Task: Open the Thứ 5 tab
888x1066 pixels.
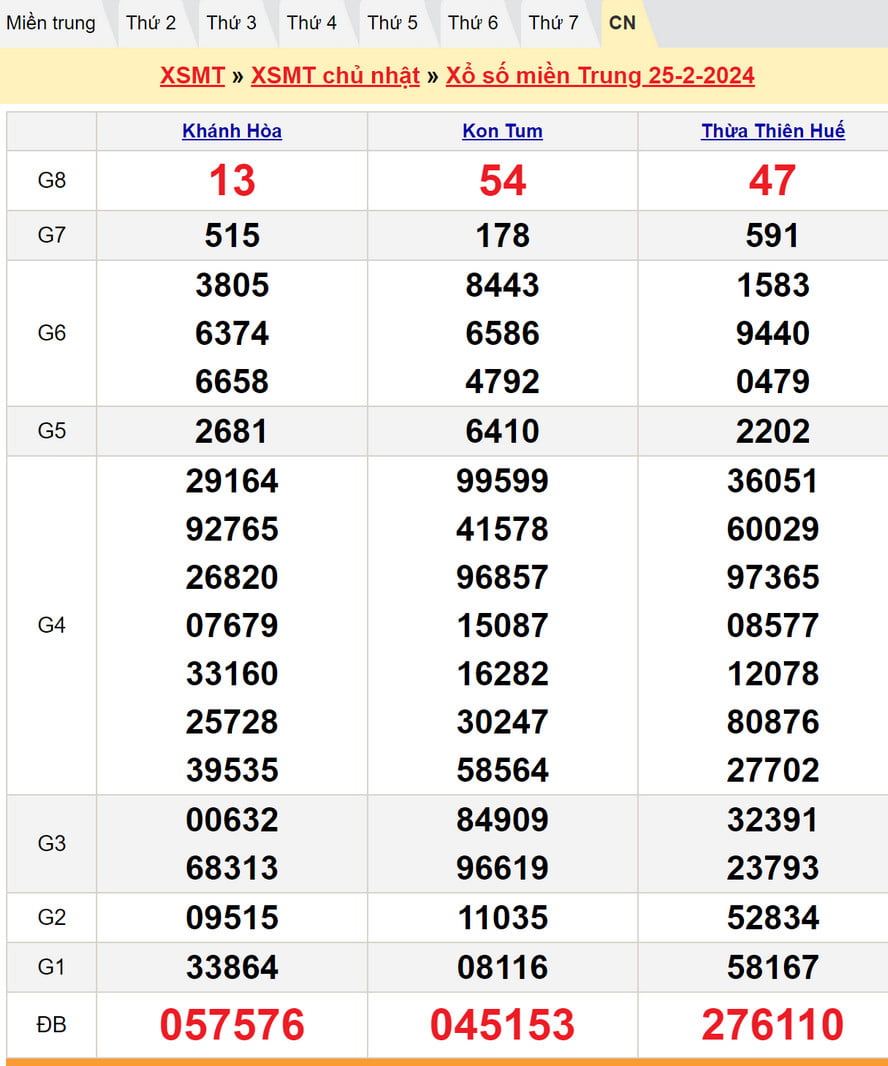Action: [392, 23]
